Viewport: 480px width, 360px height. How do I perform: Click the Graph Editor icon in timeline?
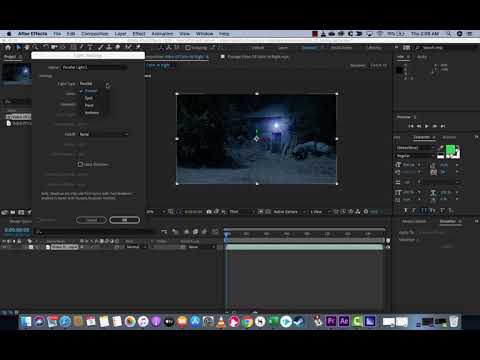click(x=216, y=231)
